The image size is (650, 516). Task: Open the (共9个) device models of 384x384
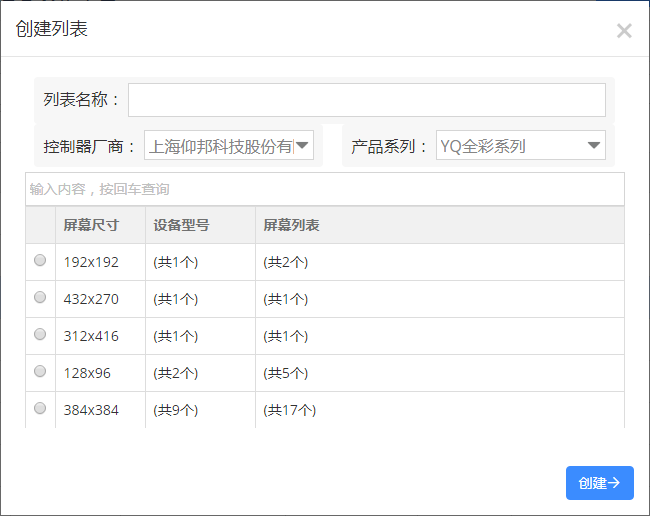click(176, 410)
